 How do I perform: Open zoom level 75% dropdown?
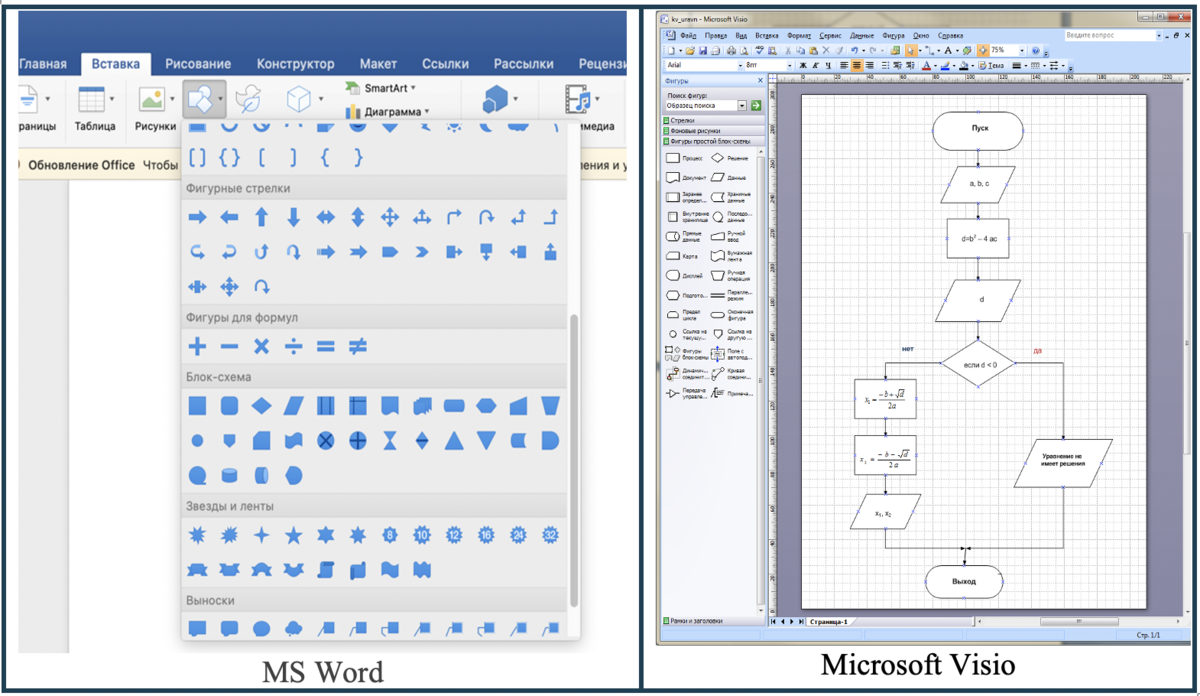click(x=1022, y=51)
